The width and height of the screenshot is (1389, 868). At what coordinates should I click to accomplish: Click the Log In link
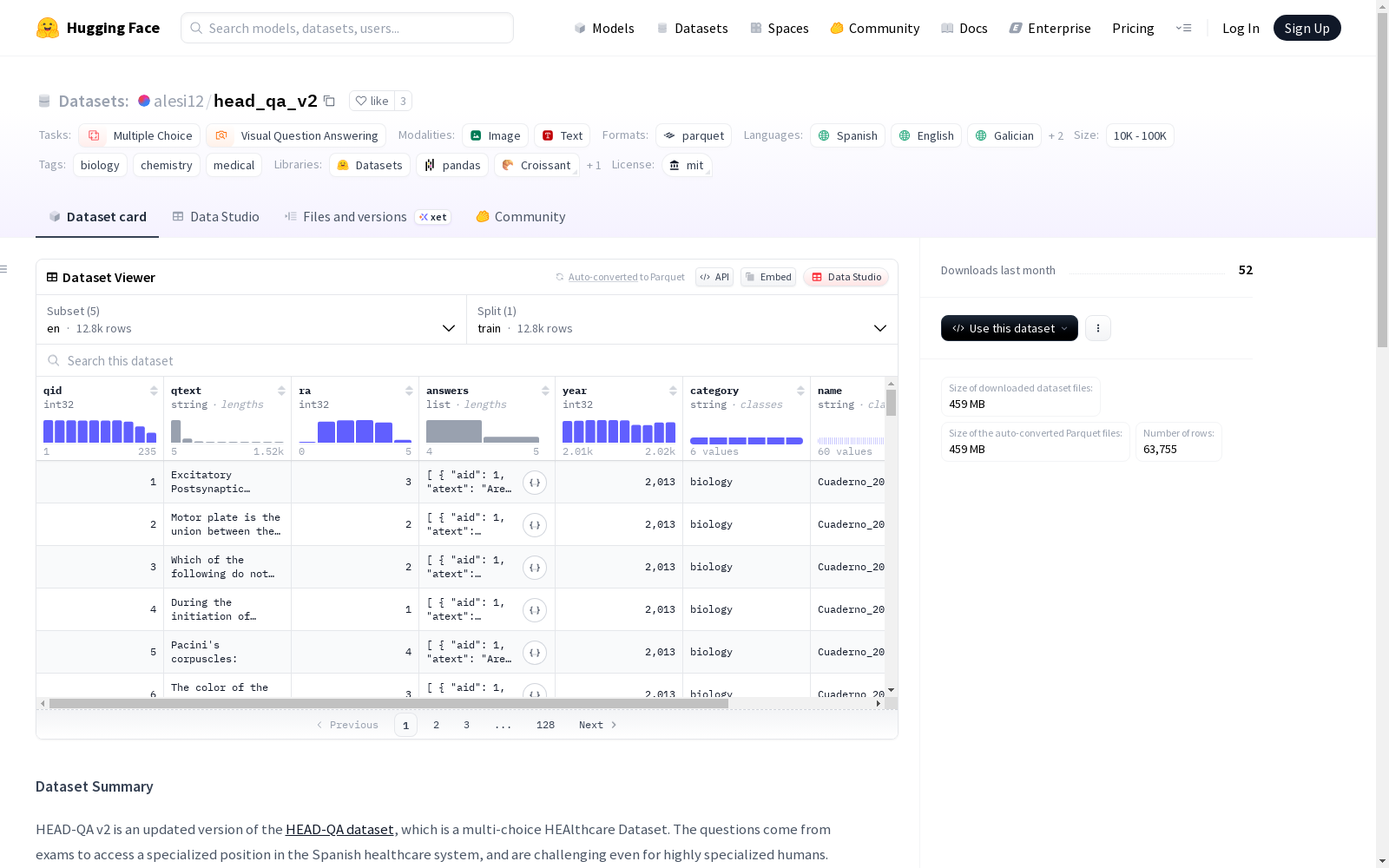click(x=1241, y=28)
